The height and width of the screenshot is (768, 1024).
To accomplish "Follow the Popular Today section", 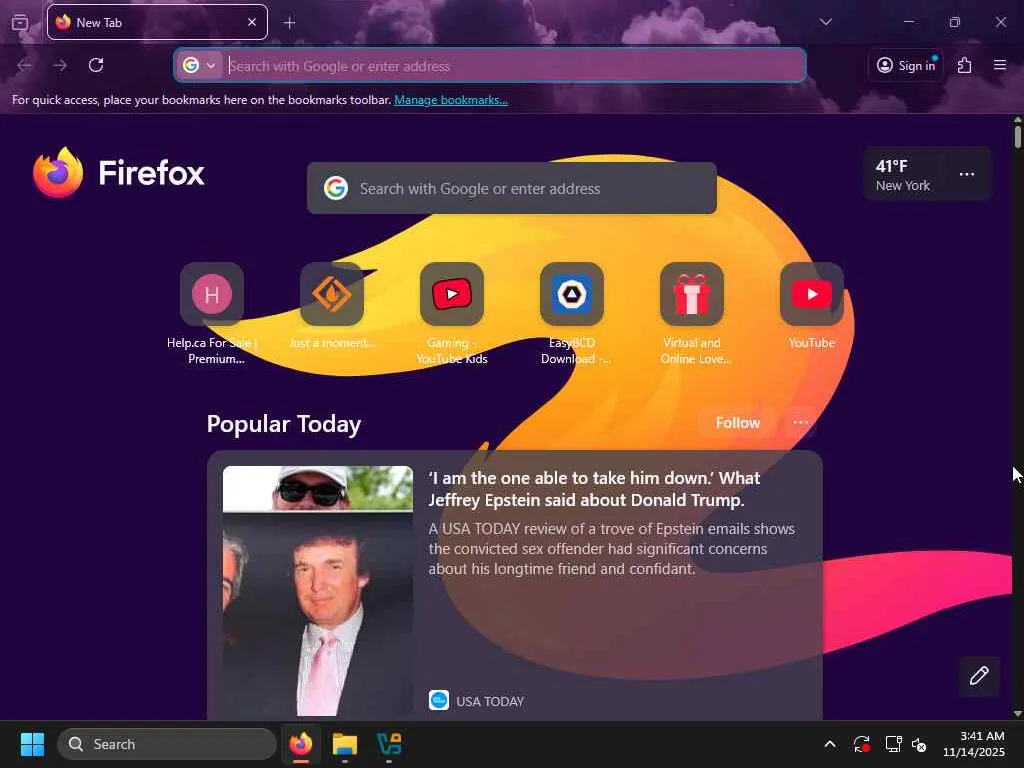I will click(737, 423).
